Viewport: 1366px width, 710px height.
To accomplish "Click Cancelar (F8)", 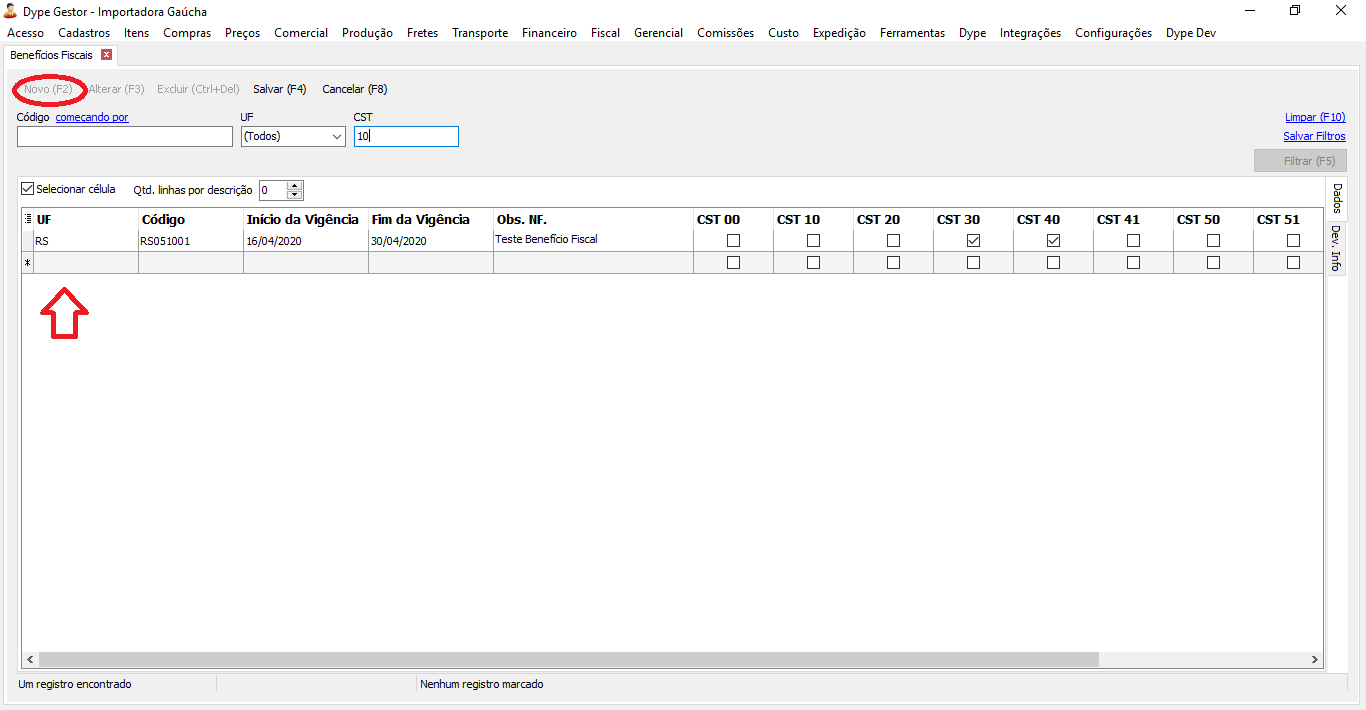I will 354,89.
